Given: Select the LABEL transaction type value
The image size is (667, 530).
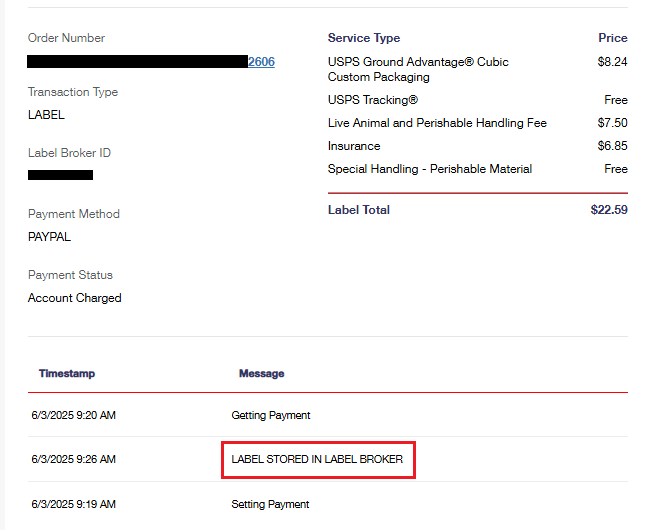Looking at the screenshot, I should click(x=46, y=115).
